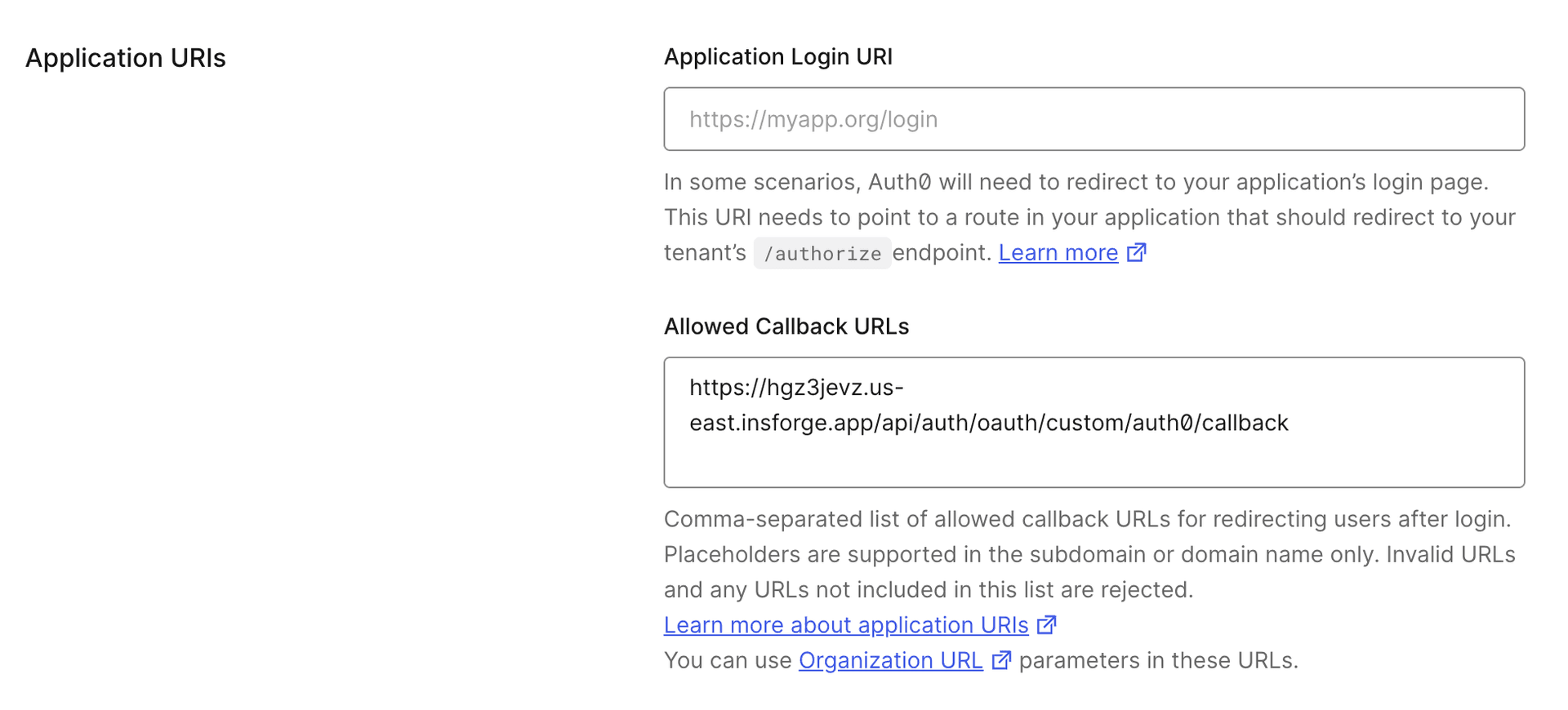Open the "Learn more about application URIs" link

pos(845,625)
